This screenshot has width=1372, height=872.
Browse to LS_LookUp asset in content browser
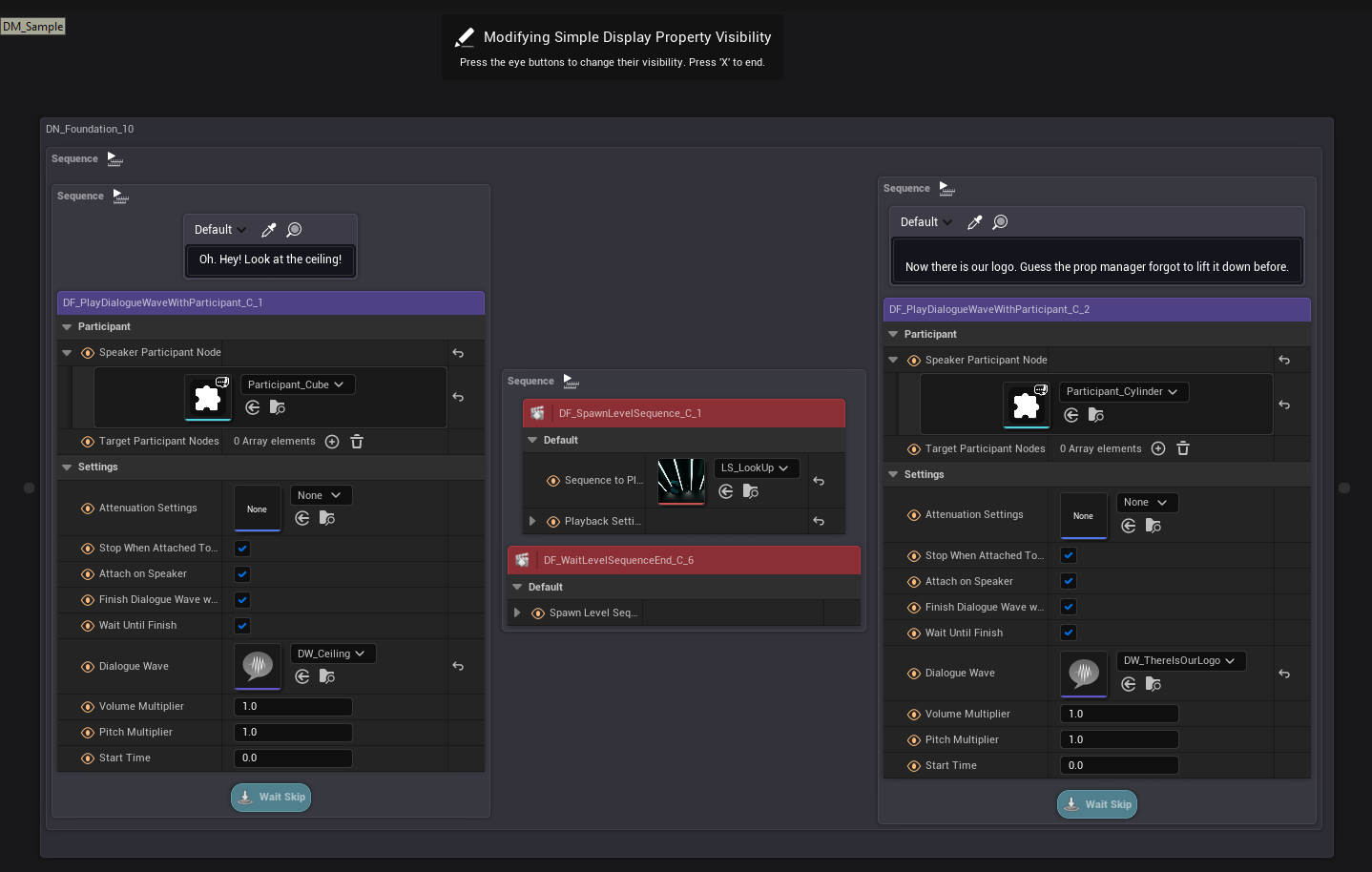click(751, 491)
